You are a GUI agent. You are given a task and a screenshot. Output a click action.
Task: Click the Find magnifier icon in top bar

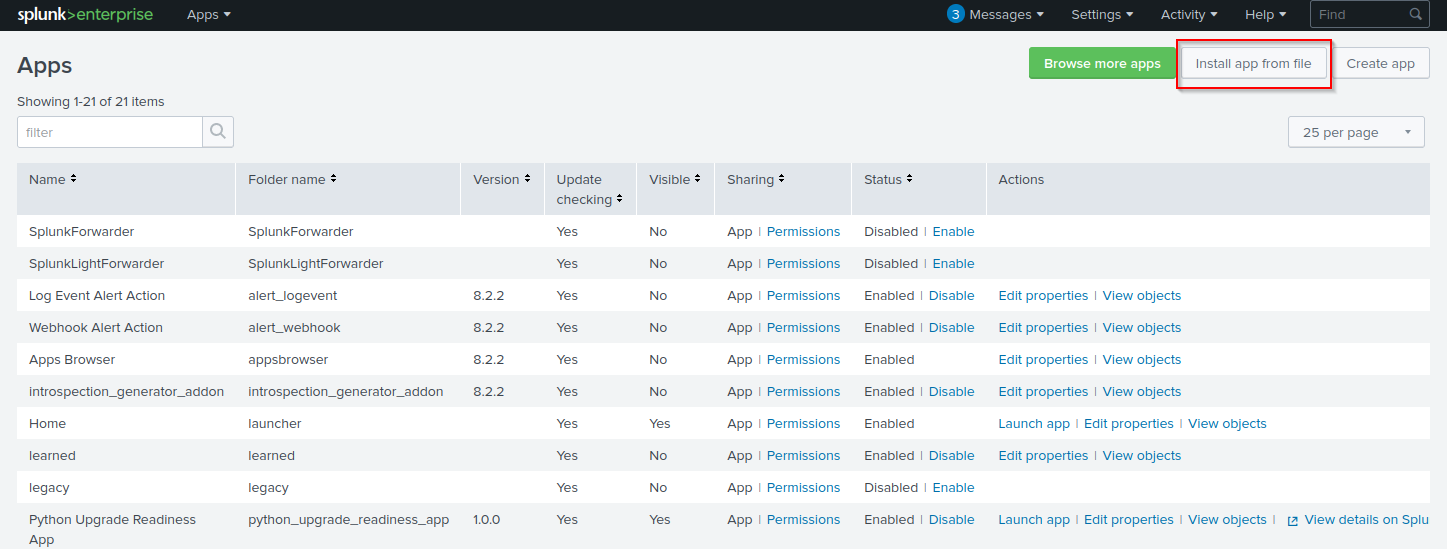pyautogui.click(x=1415, y=15)
